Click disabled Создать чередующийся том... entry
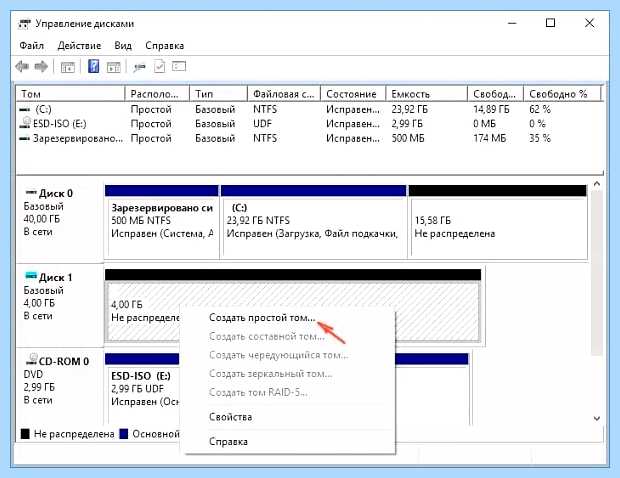The width and height of the screenshot is (620, 478). pos(278,355)
